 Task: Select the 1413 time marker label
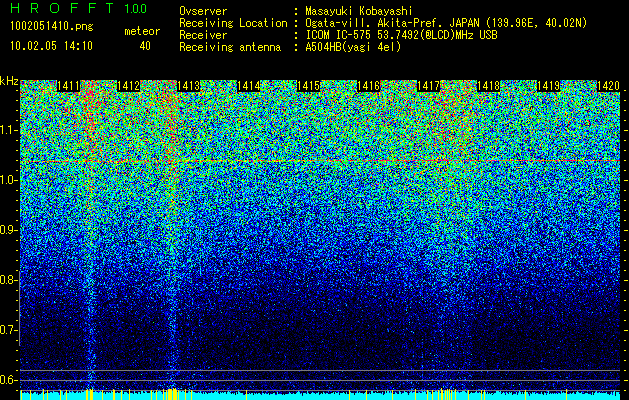(189, 86)
